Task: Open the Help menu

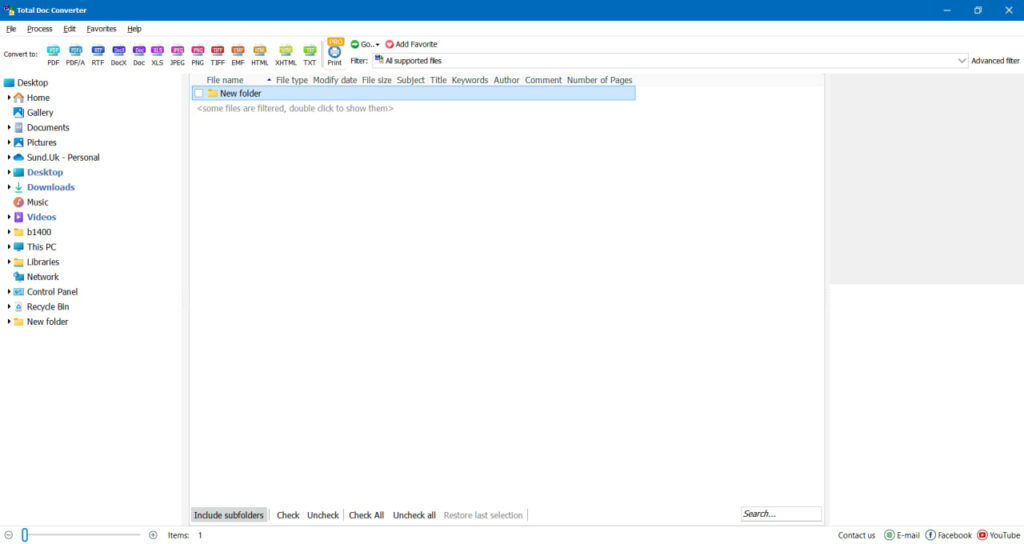Action: 134,29
